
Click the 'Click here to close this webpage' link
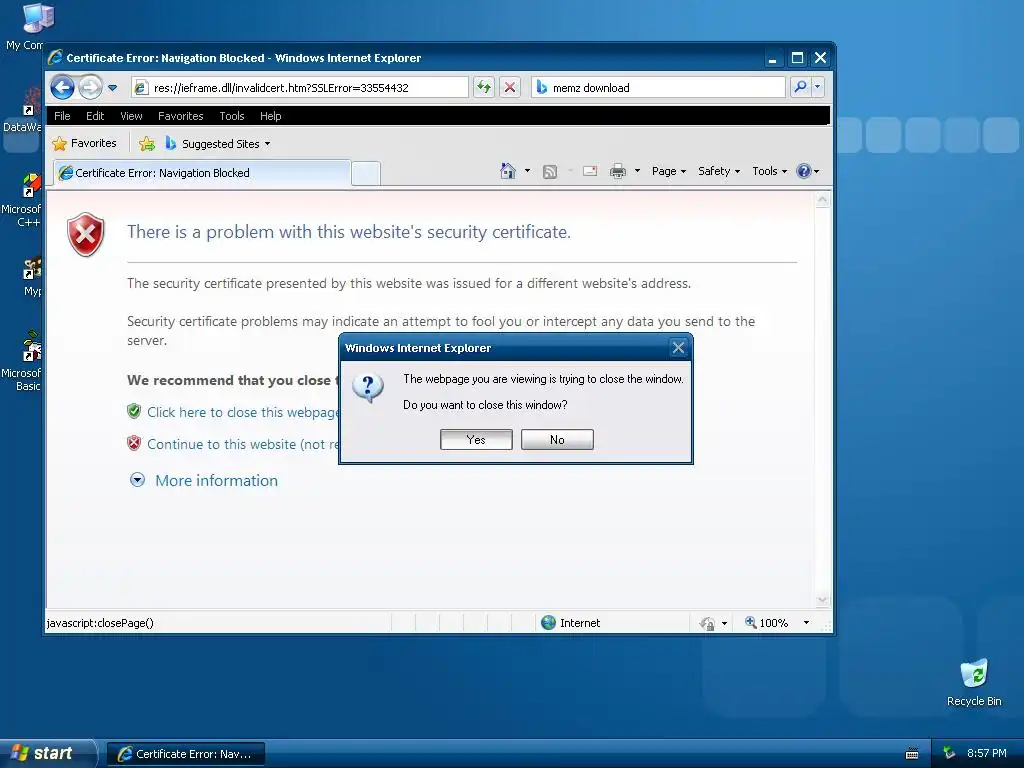tap(242, 412)
